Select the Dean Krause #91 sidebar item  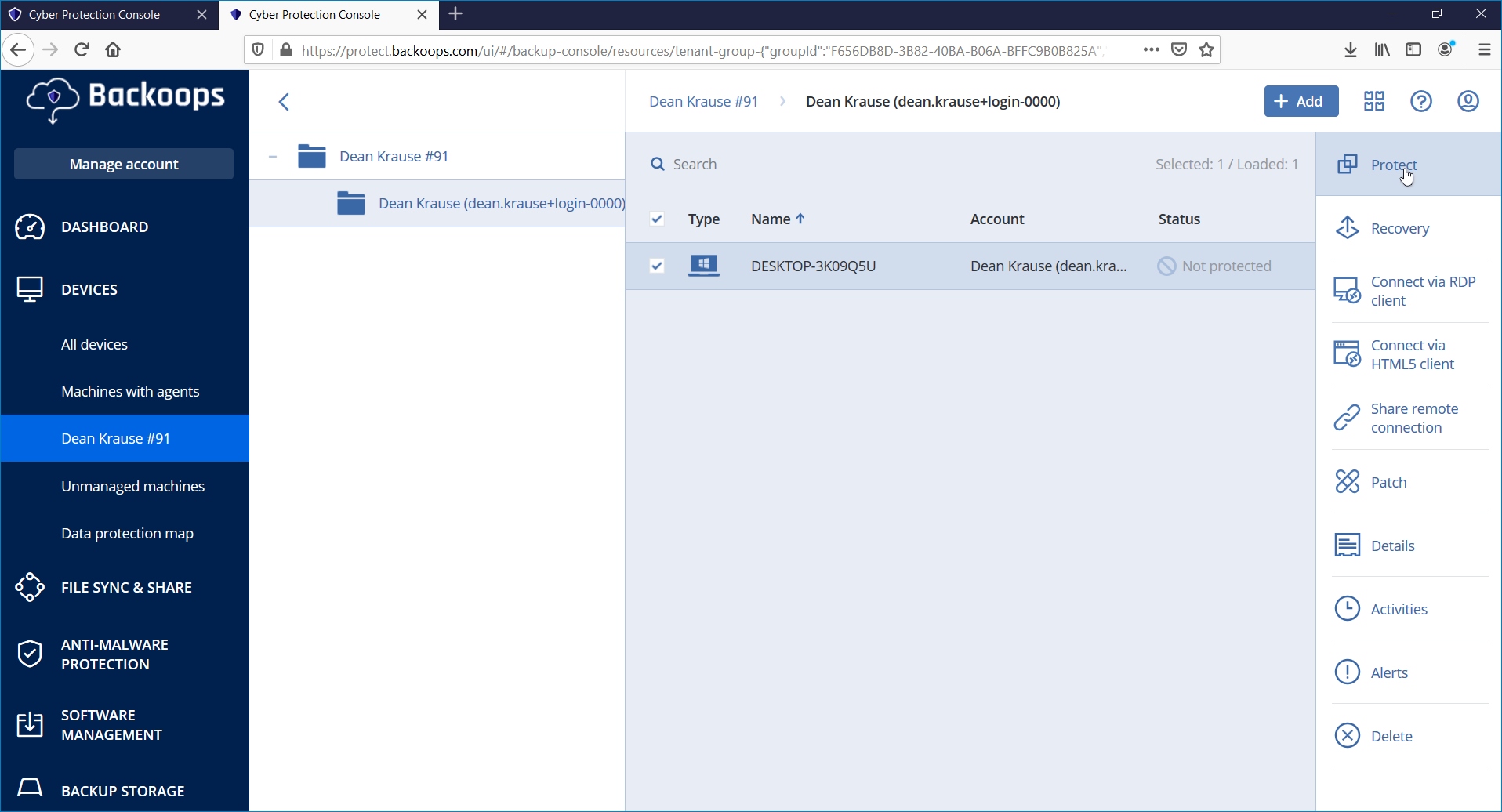point(125,438)
